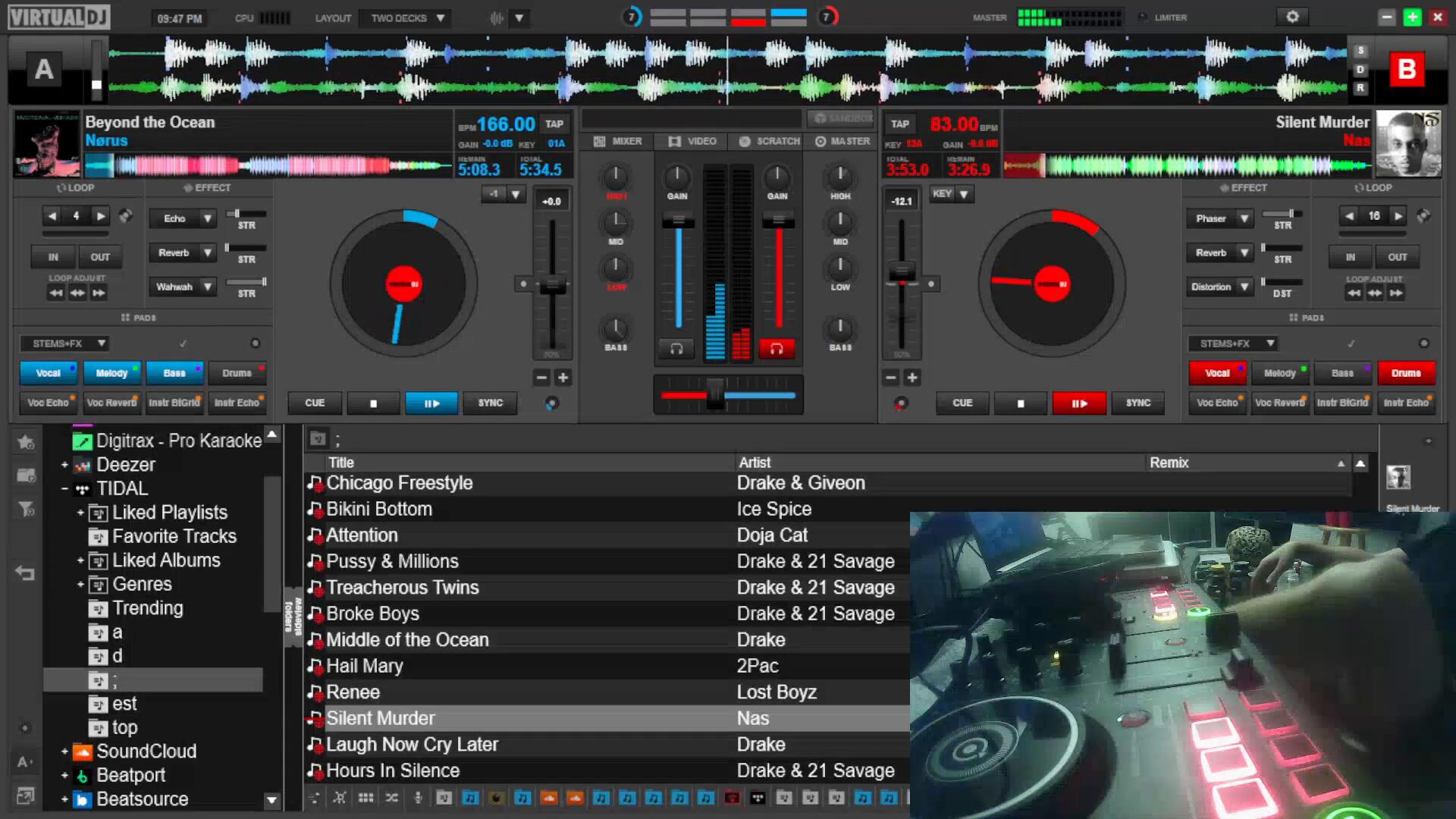Stop deck A playback
This screenshot has width=1456, height=819.
coord(373,403)
